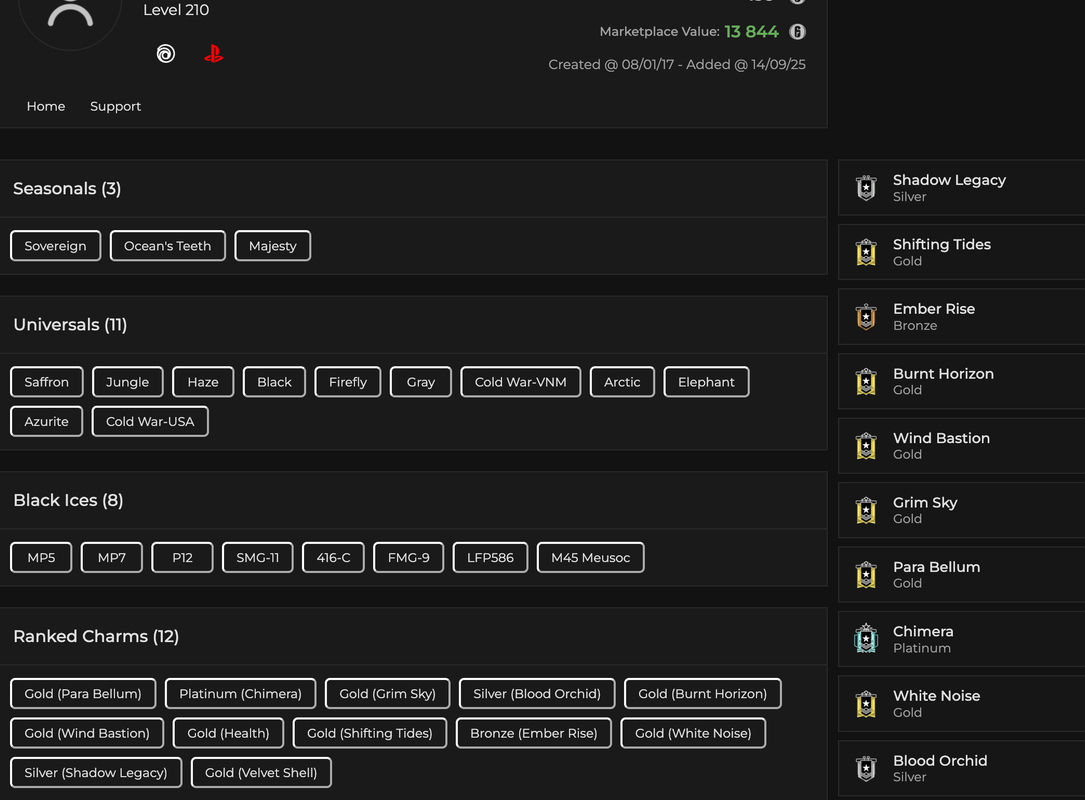Click the Cold War-USA skin tag
Viewport: 1085px width, 800px height.
[x=150, y=421]
